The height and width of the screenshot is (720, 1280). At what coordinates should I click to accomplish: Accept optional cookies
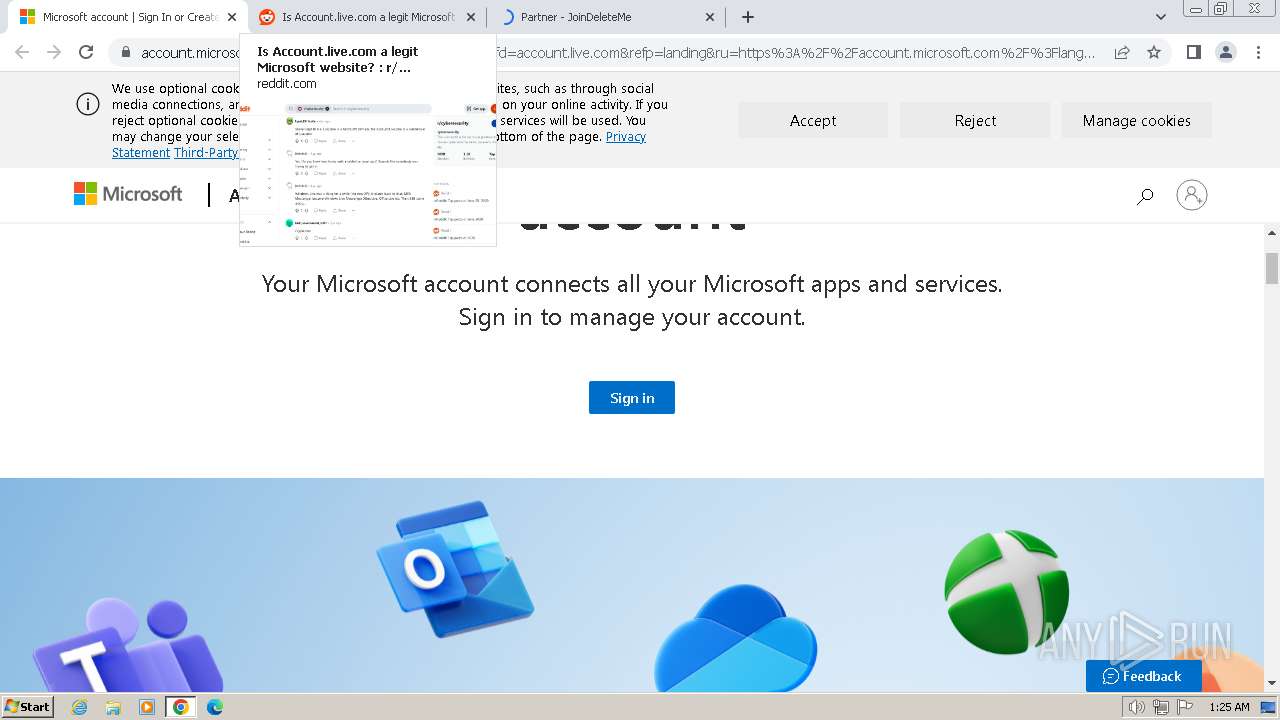[x=813, y=120]
